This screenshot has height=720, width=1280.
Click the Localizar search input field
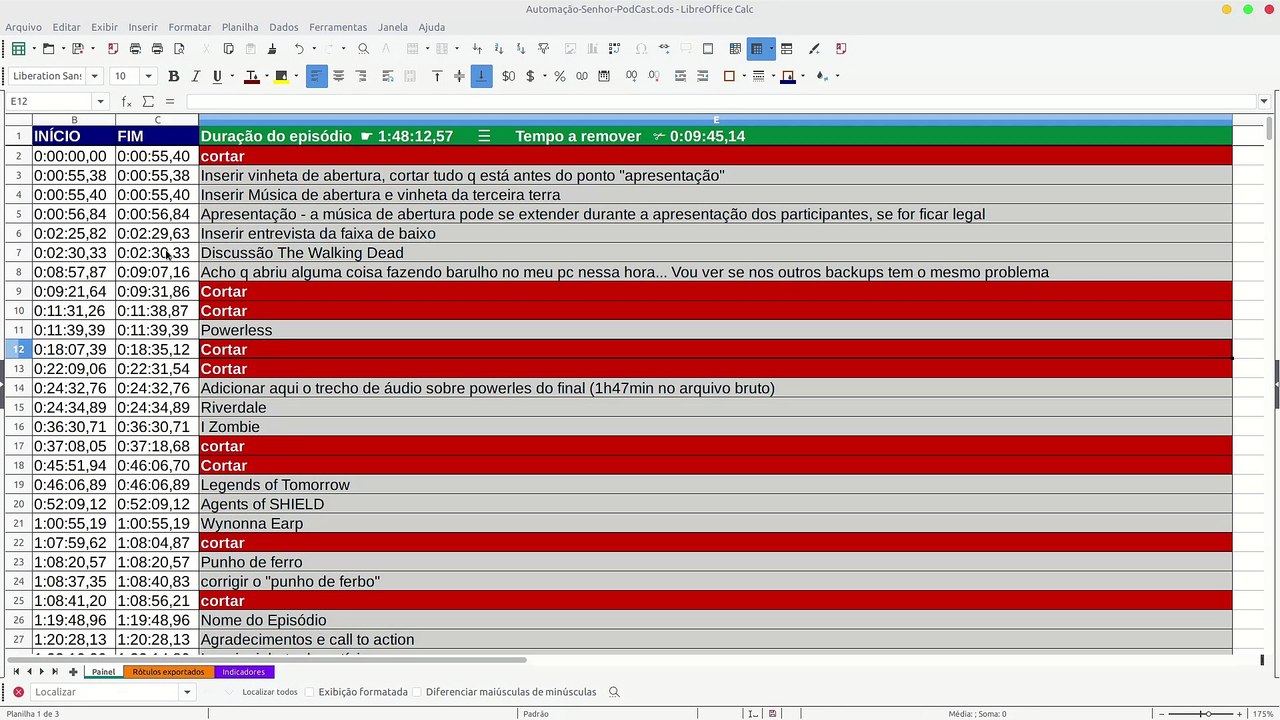pos(105,692)
